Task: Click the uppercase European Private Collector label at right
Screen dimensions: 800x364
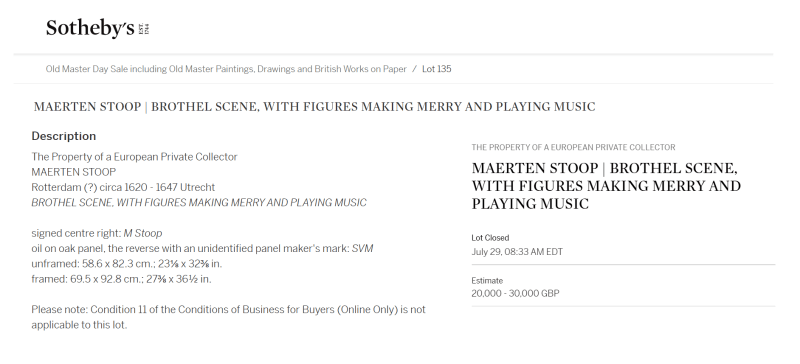Action: coord(573,148)
